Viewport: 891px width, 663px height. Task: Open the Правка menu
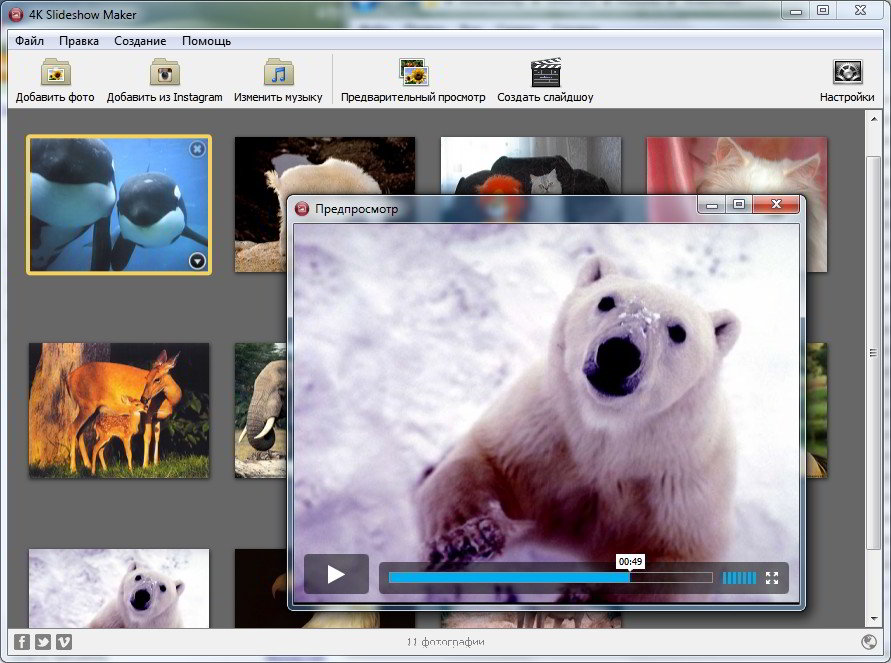[x=79, y=41]
